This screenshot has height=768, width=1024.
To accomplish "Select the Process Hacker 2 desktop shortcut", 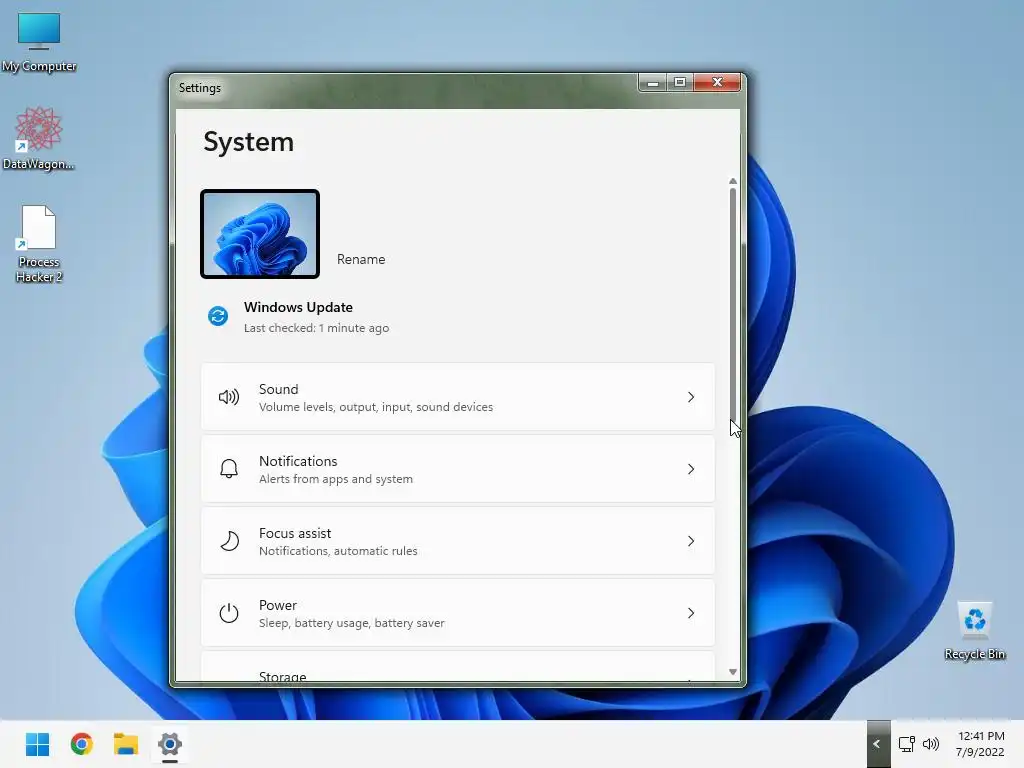I will 39,244.
